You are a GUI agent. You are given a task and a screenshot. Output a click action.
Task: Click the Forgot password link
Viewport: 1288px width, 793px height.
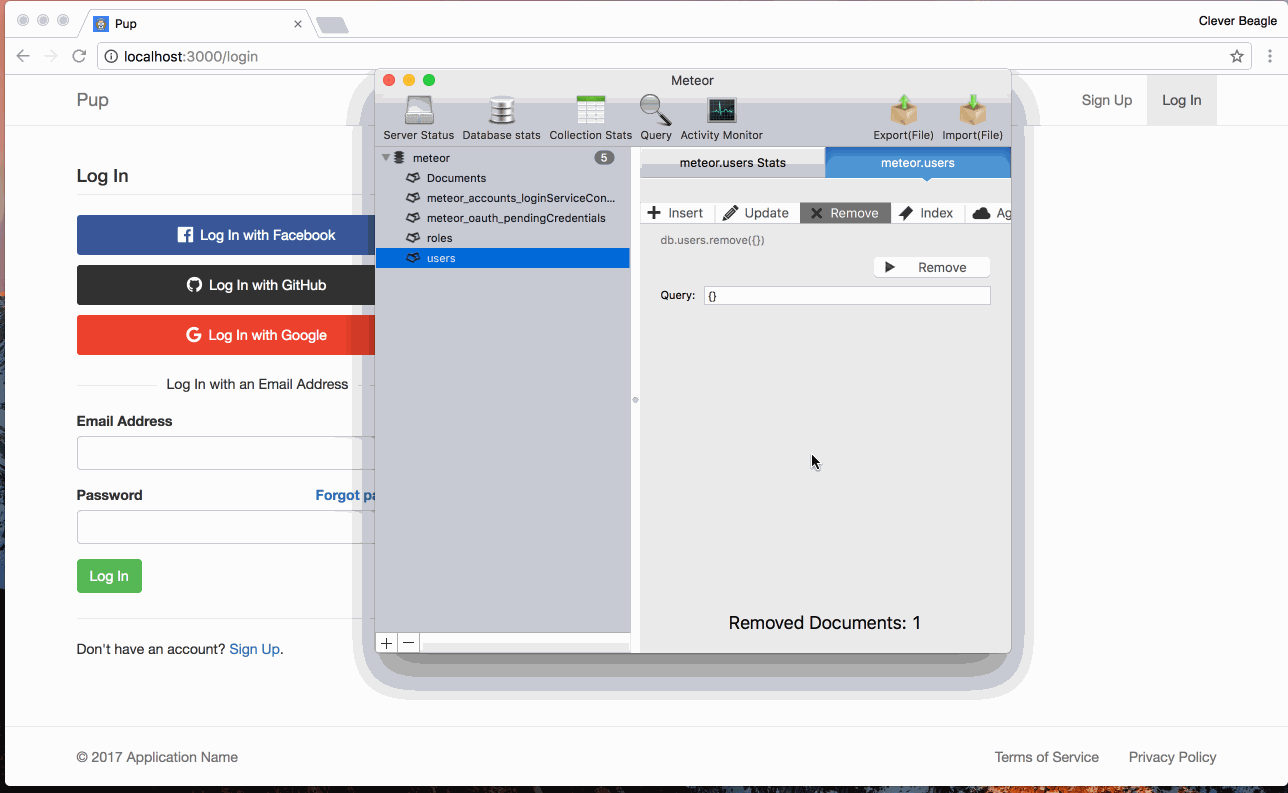(x=345, y=495)
